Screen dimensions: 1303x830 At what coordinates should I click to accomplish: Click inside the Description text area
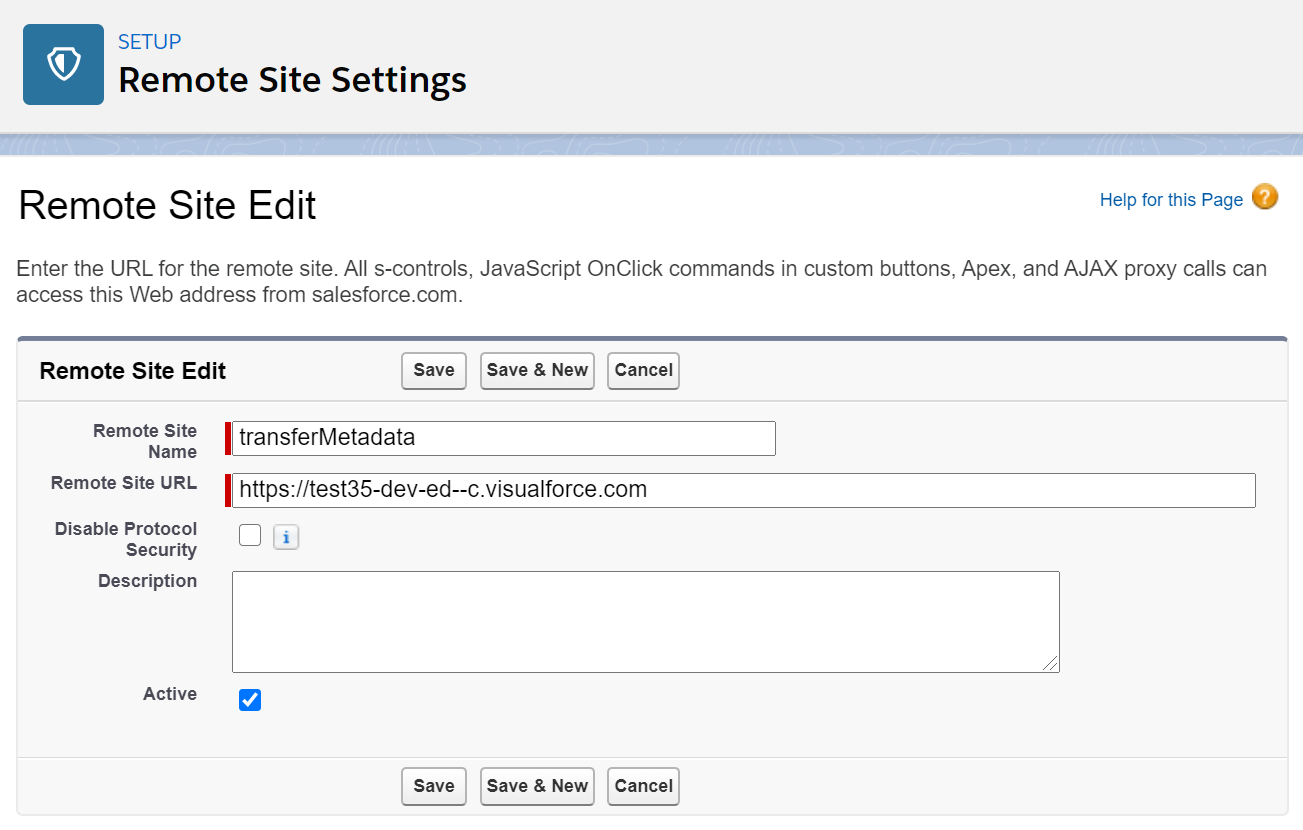tap(645, 621)
